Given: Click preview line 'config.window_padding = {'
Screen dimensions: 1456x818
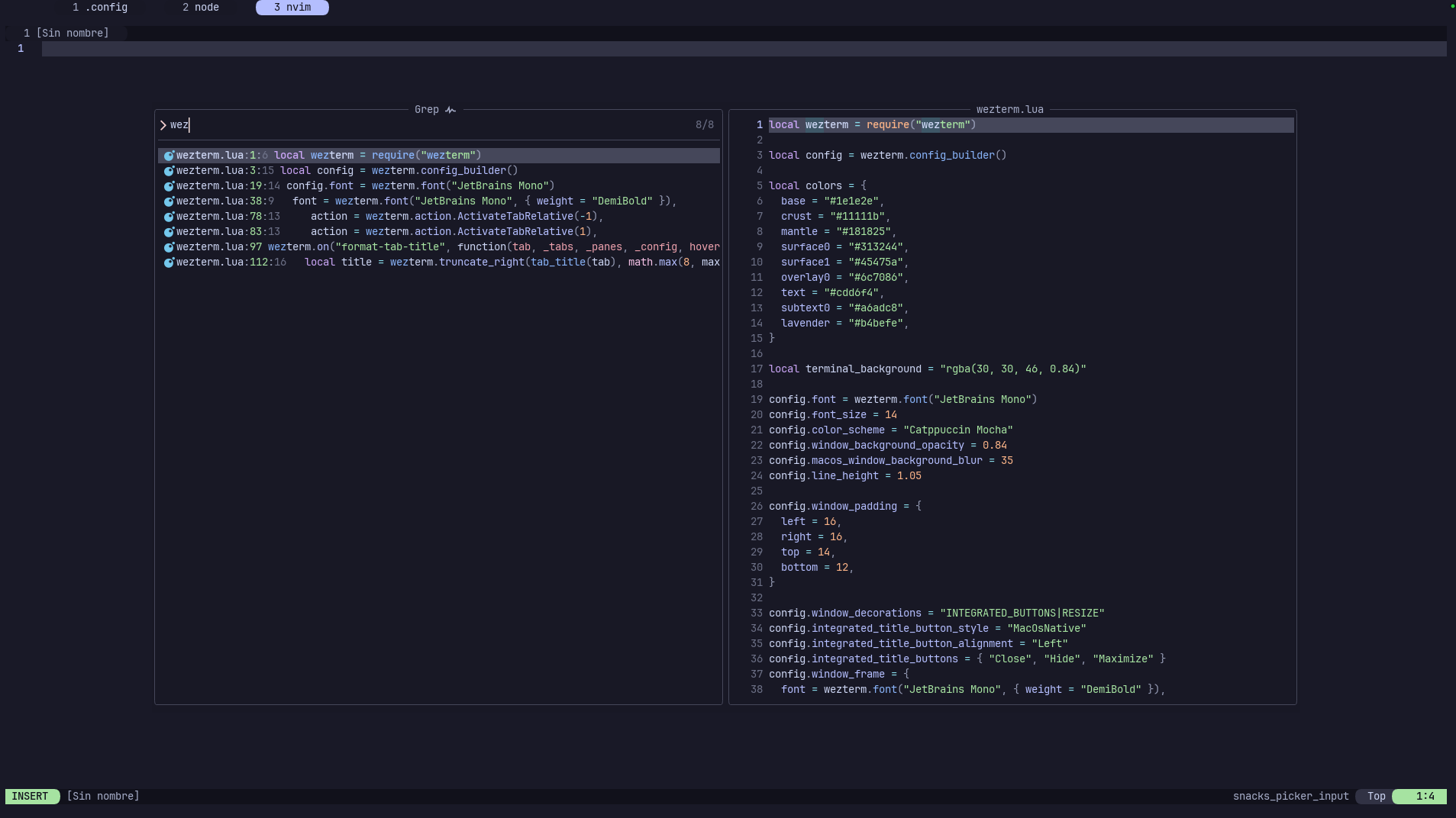Looking at the screenshot, I should point(845,507).
